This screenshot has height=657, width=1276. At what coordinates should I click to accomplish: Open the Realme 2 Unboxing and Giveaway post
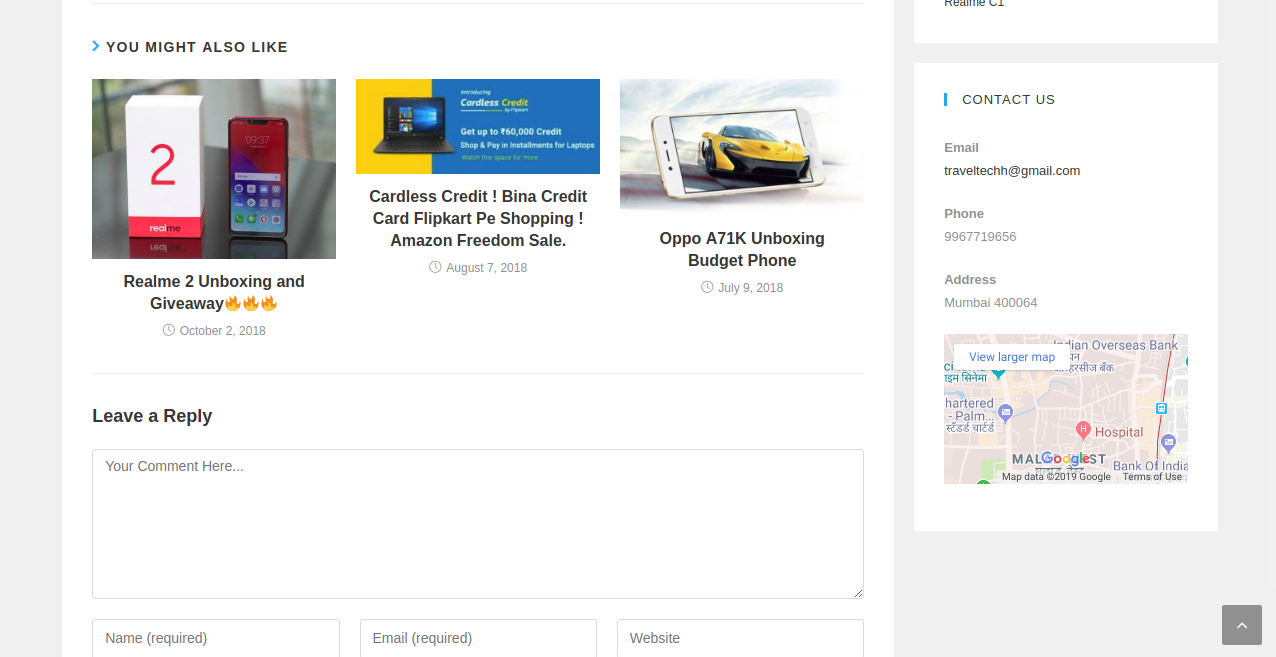click(214, 292)
